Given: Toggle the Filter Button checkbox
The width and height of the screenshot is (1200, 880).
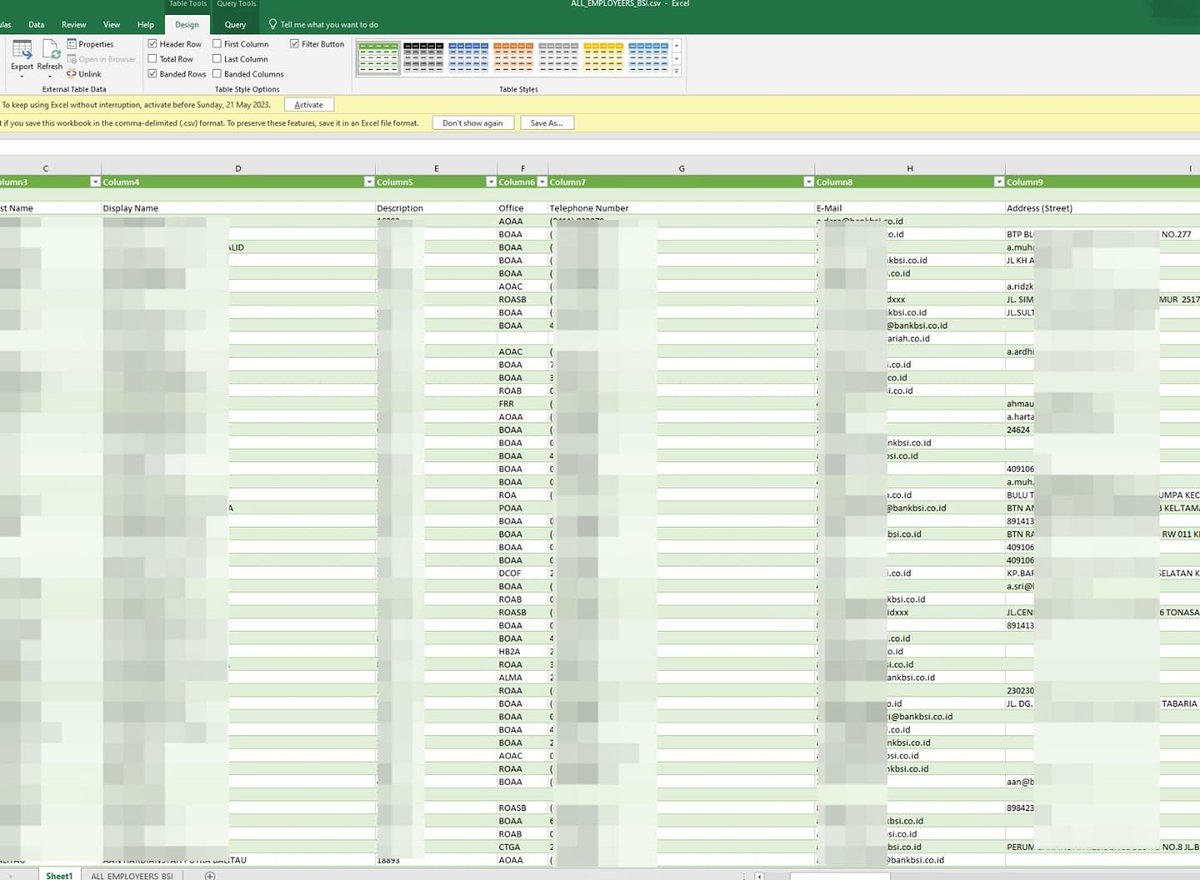Looking at the screenshot, I should [294, 44].
